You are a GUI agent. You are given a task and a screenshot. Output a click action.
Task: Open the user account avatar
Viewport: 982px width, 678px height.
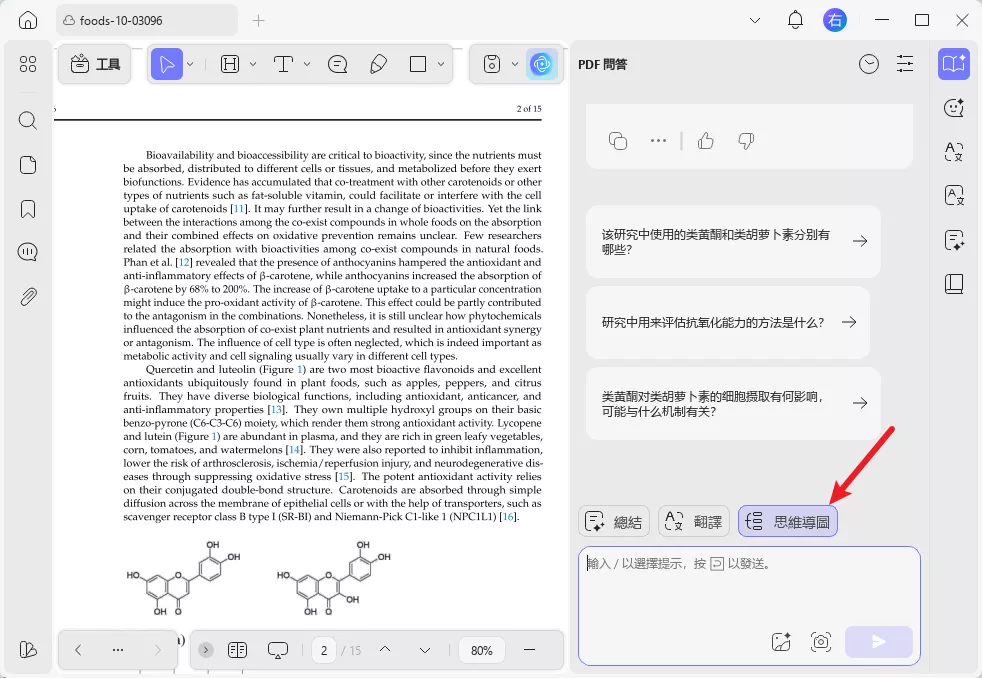[x=834, y=20]
